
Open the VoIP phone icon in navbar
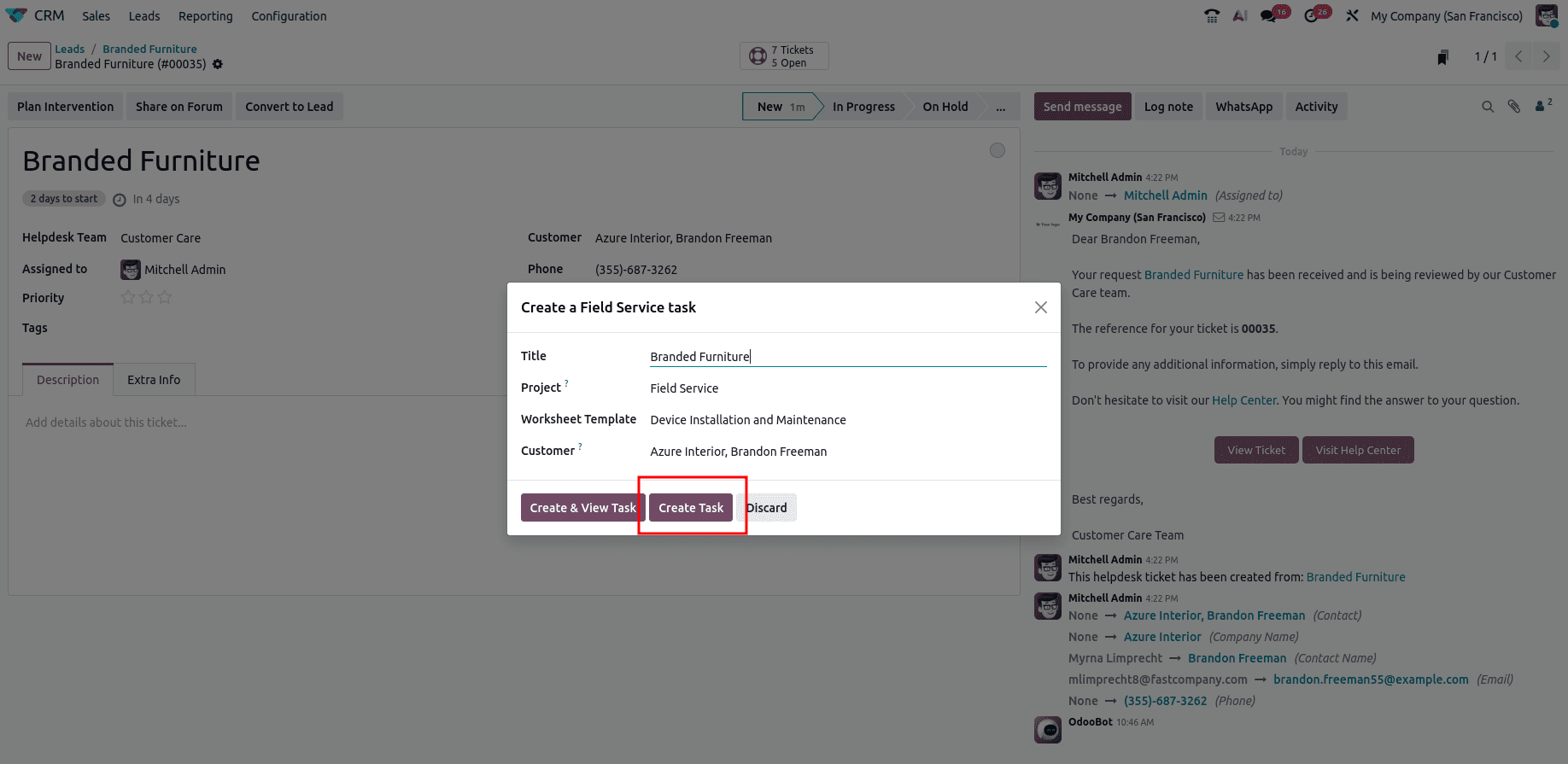1212,15
